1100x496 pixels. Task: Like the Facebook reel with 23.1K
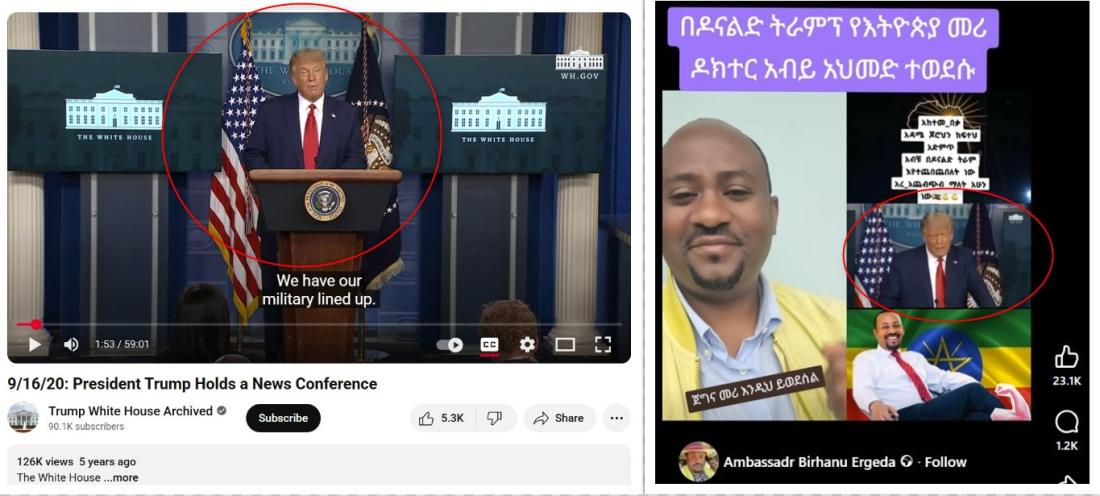click(x=1067, y=366)
